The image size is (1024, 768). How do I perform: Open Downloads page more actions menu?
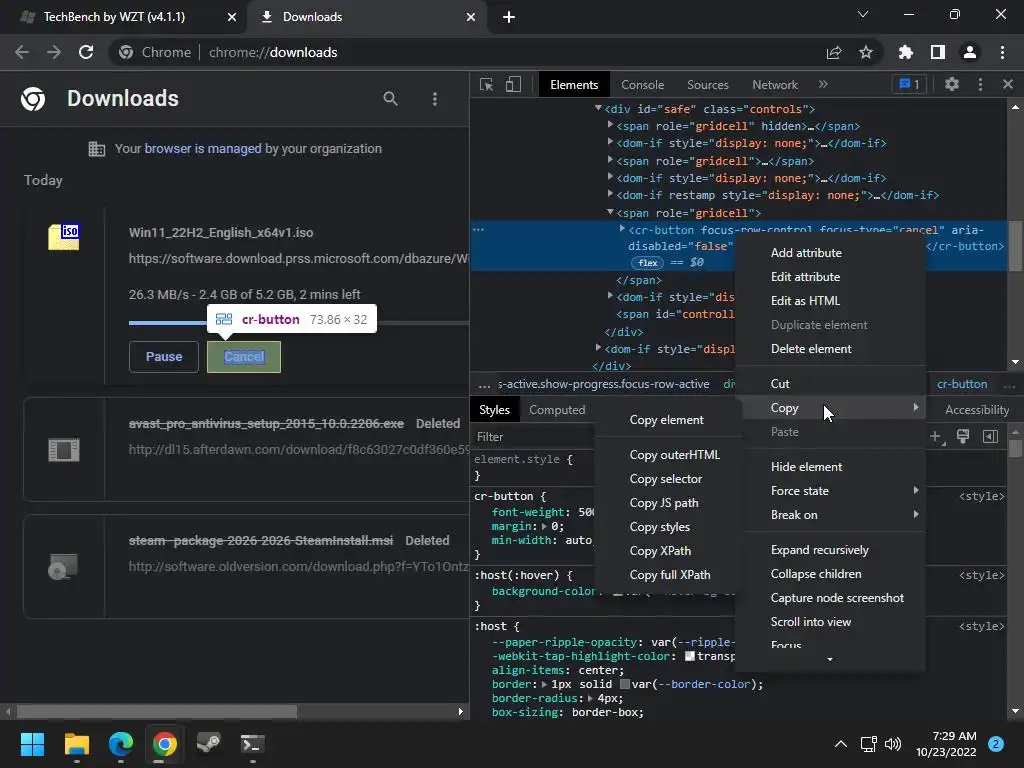tap(435, 99)
